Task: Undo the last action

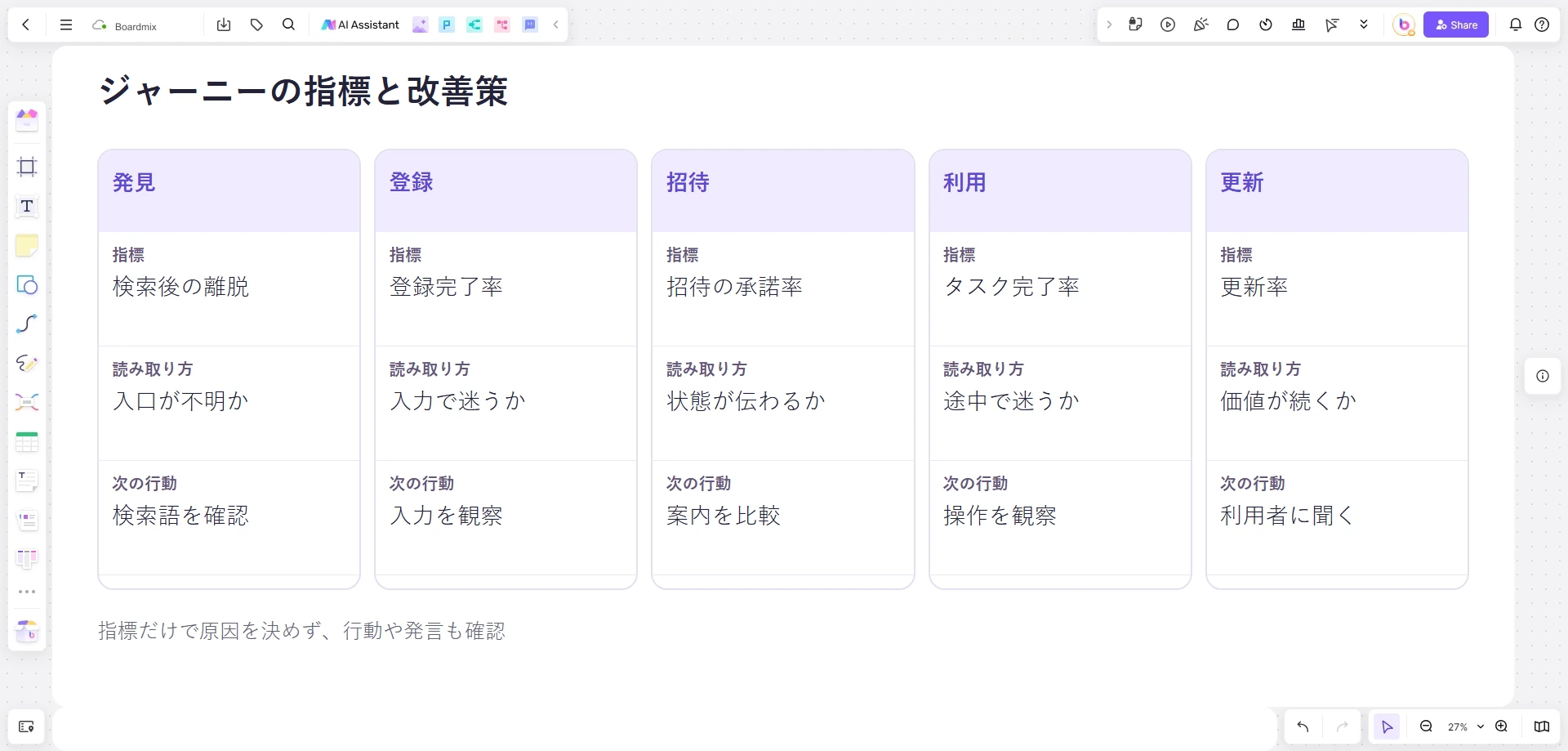Action: tap(1303, 726)
